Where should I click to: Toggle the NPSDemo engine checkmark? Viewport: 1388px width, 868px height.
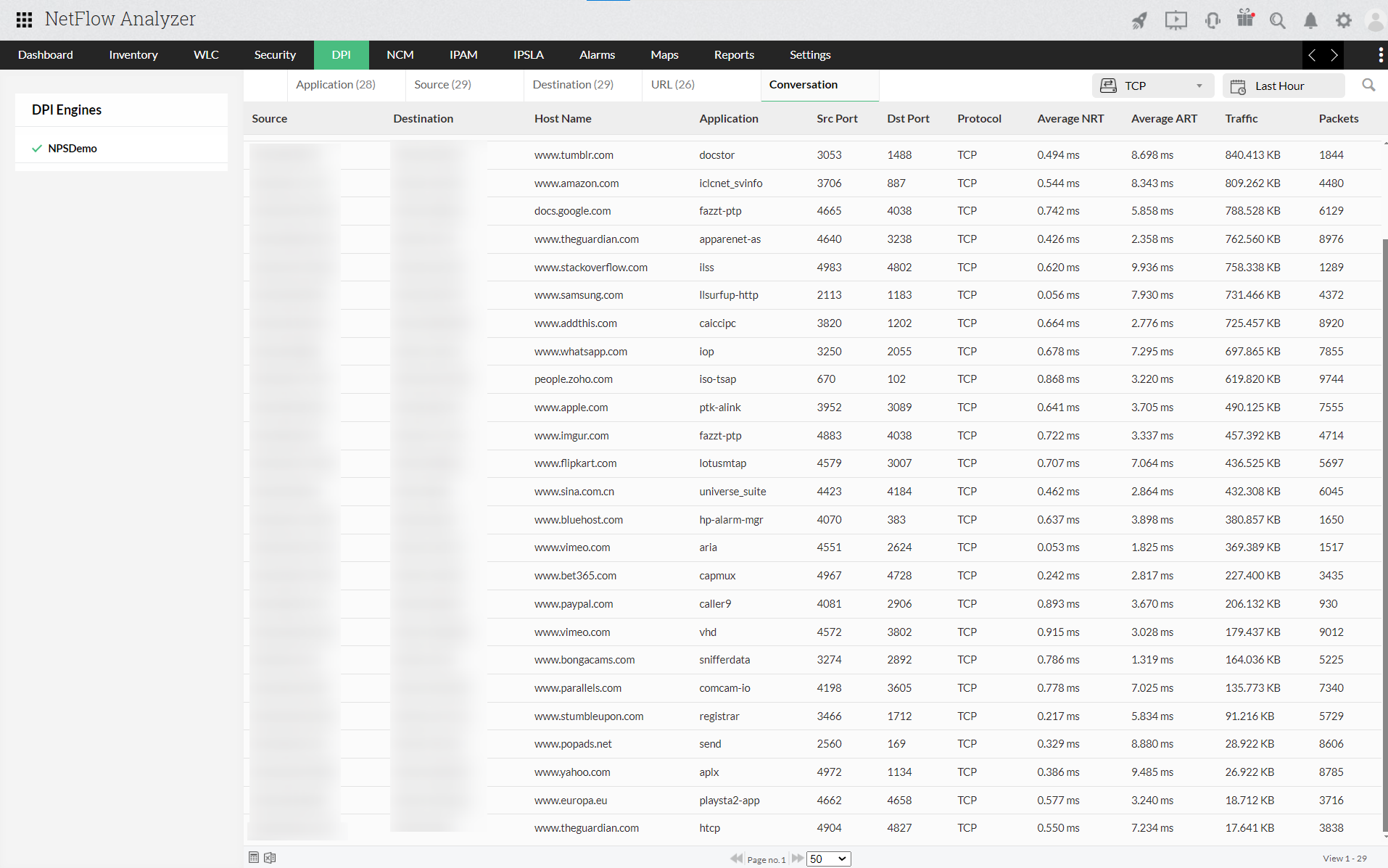[x=37, y=149]
